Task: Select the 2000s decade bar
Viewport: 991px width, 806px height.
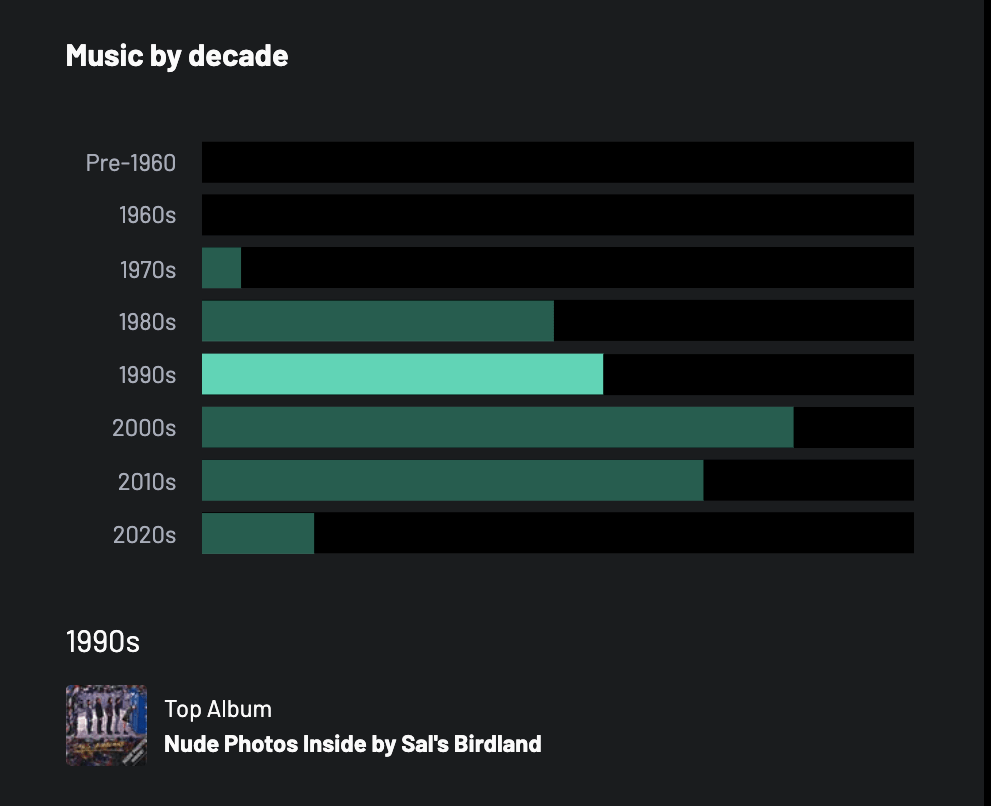Action: pyautogui.click(x=497, y=427)
